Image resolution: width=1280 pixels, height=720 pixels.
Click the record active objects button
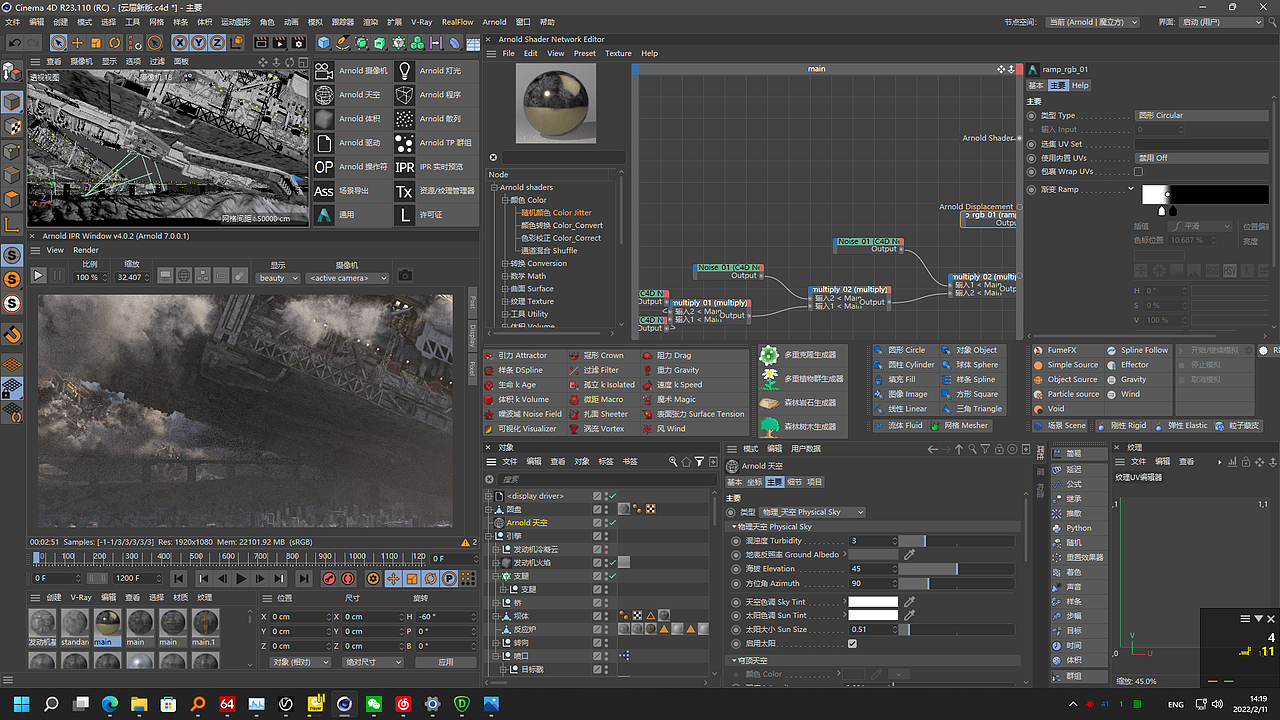tap(329, 579)
